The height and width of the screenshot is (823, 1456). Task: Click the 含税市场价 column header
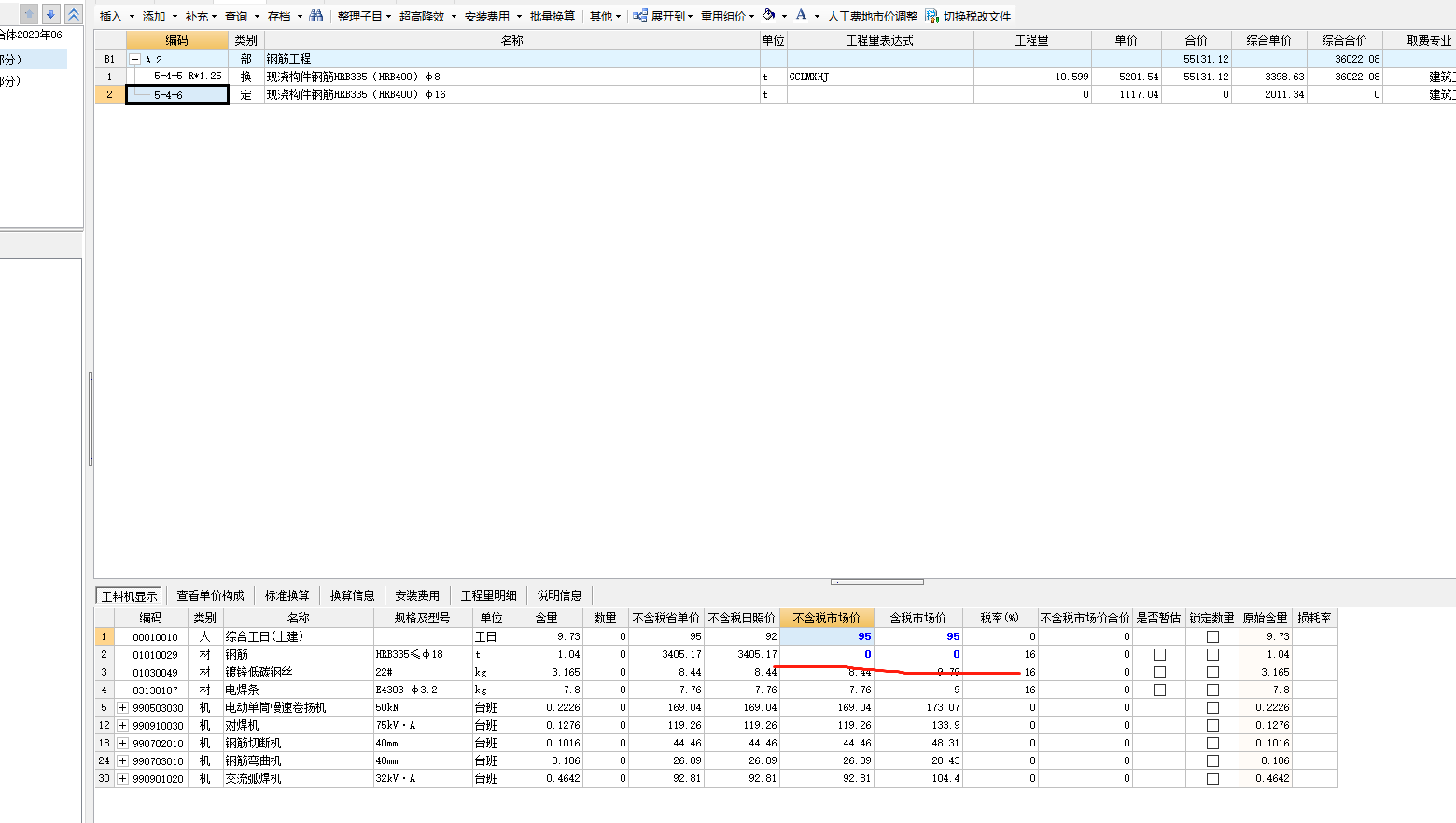point(917,618)
